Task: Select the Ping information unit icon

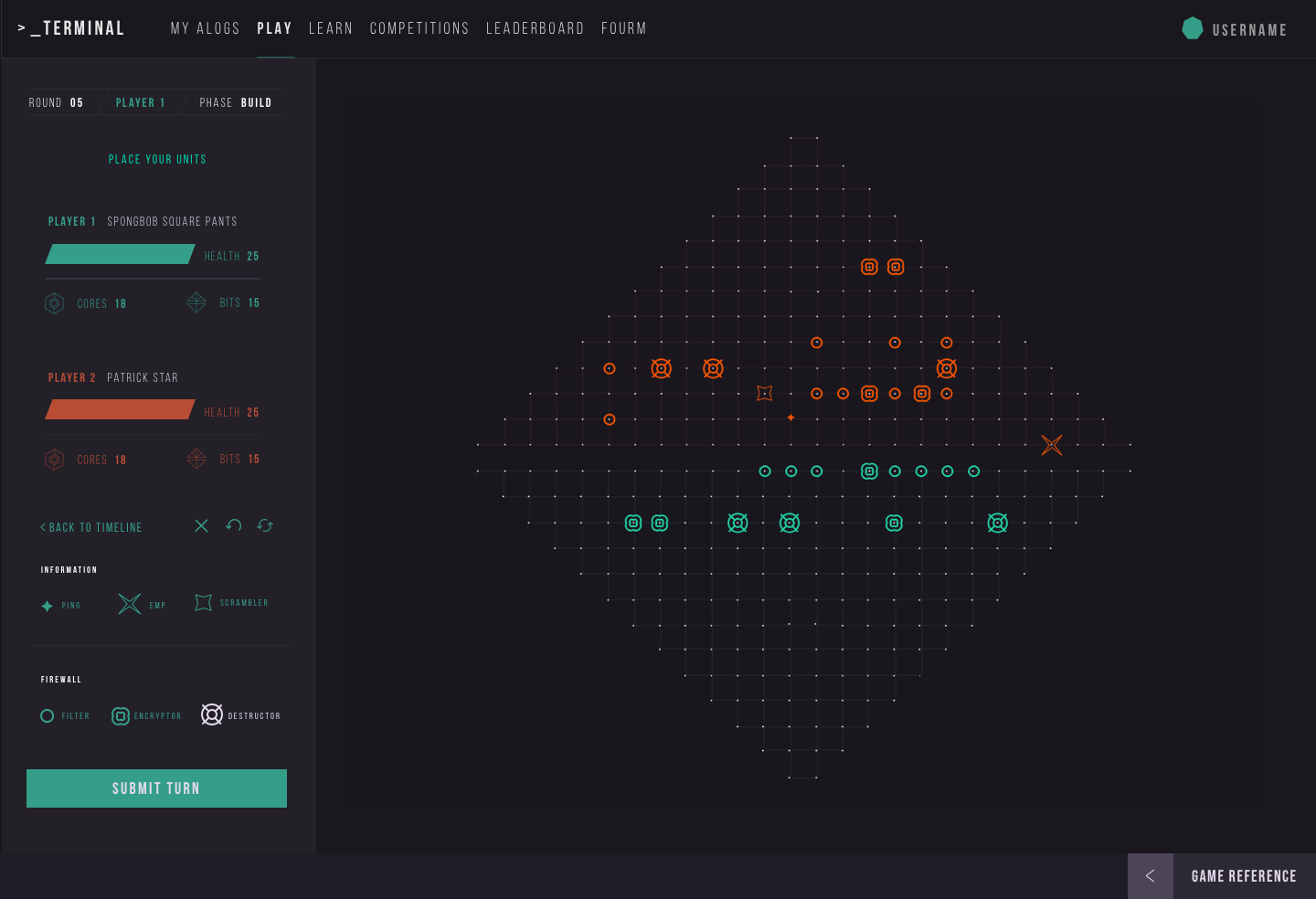Action: [48, 606]
